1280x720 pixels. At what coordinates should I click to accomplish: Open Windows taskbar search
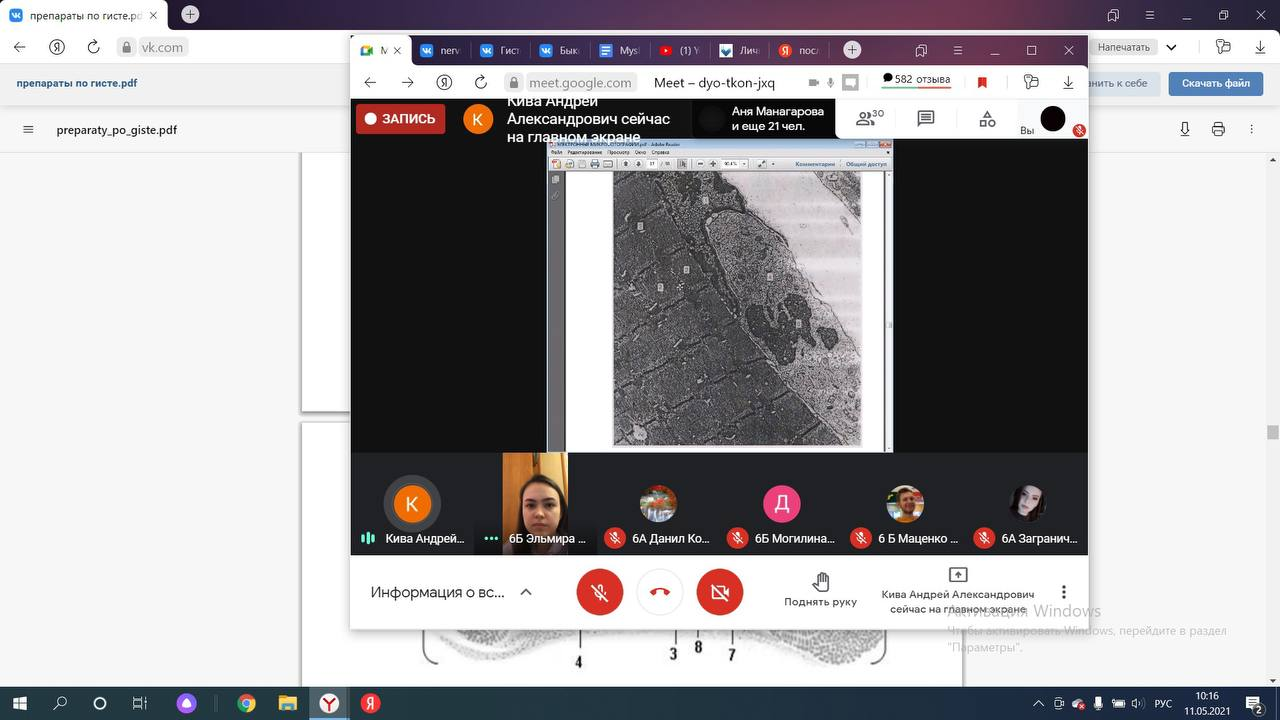tap(60, 703)
